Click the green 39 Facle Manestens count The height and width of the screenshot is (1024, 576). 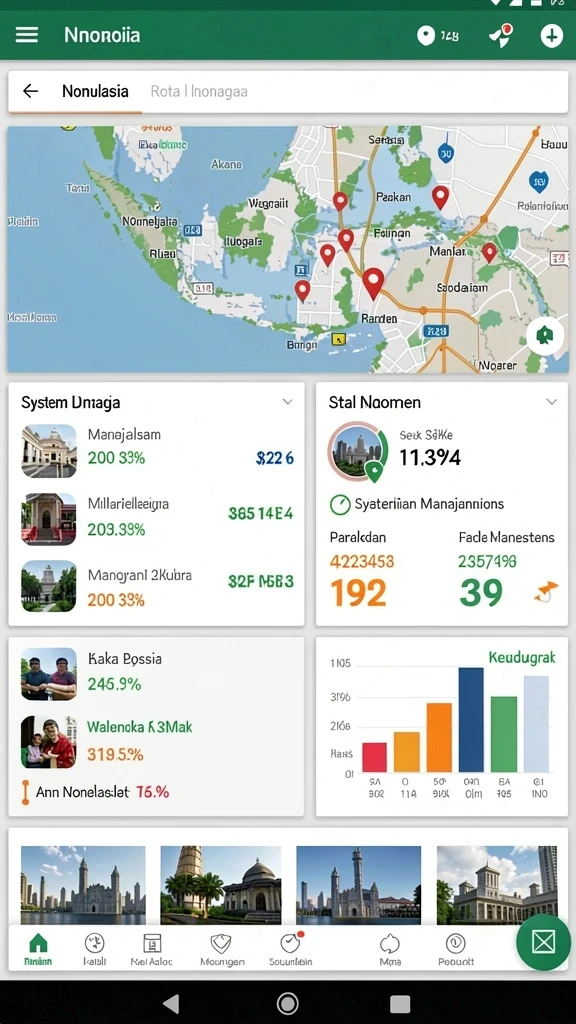481,593
